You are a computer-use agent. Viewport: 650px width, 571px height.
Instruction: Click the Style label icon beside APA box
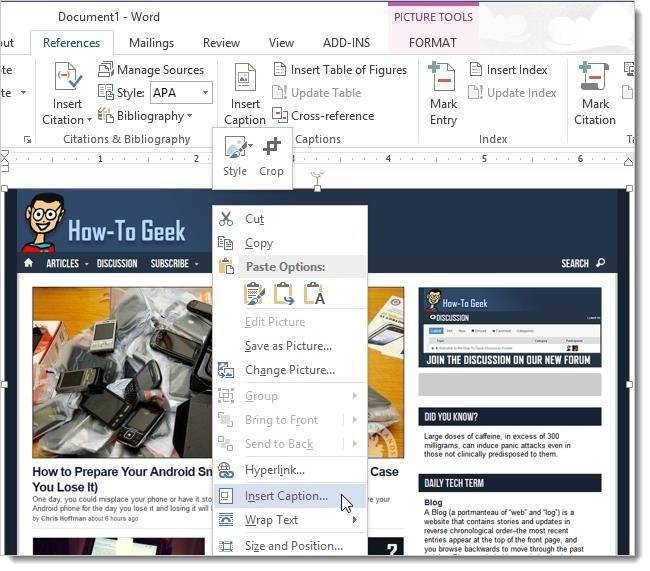pos(106,92)
